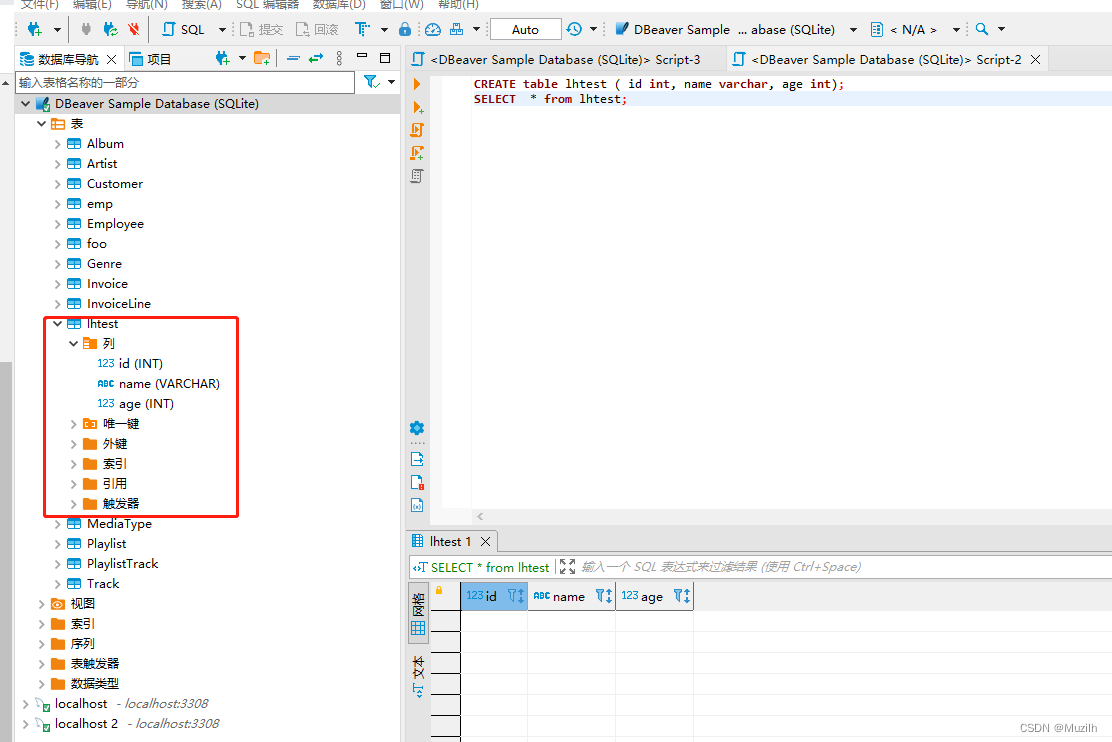Screen dimensions: 1112x742
Task: Click the red disconnect plug icon
Action: [x=134, y=29]
